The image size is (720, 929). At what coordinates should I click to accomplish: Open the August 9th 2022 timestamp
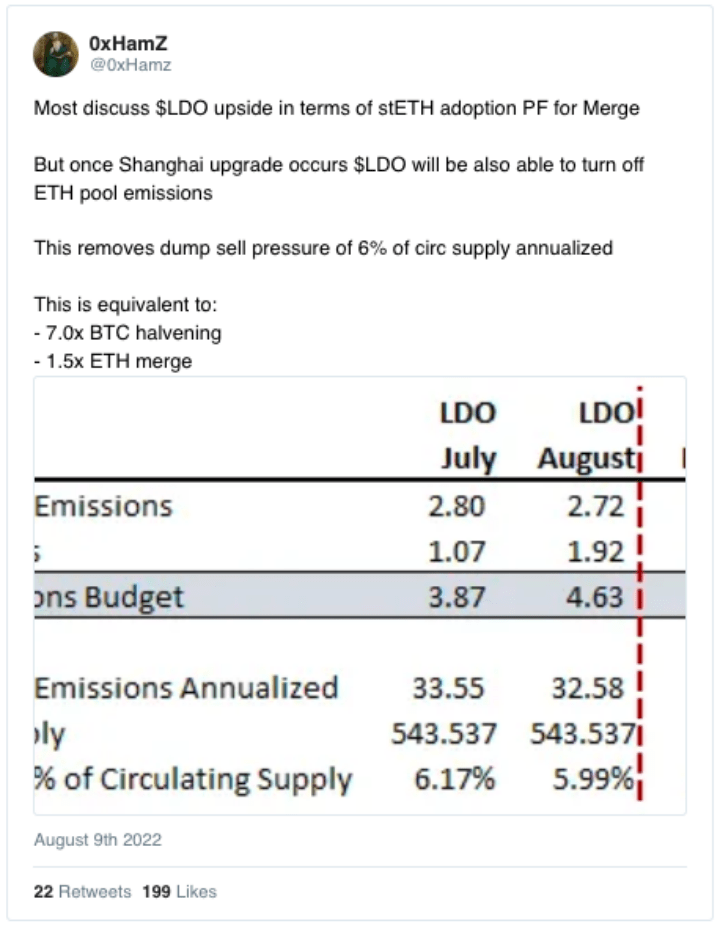[x=98, y=840]
